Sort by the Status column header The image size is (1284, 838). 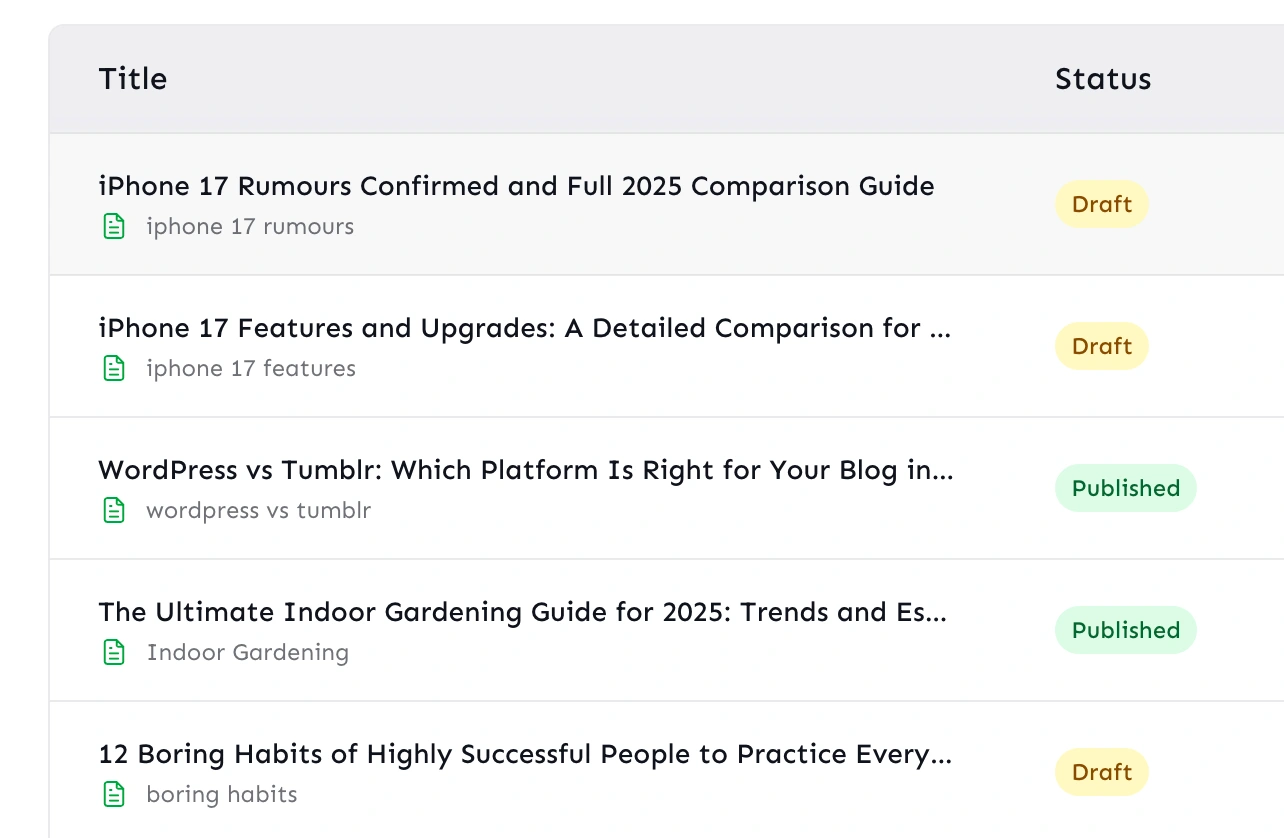pos(1103,79)
